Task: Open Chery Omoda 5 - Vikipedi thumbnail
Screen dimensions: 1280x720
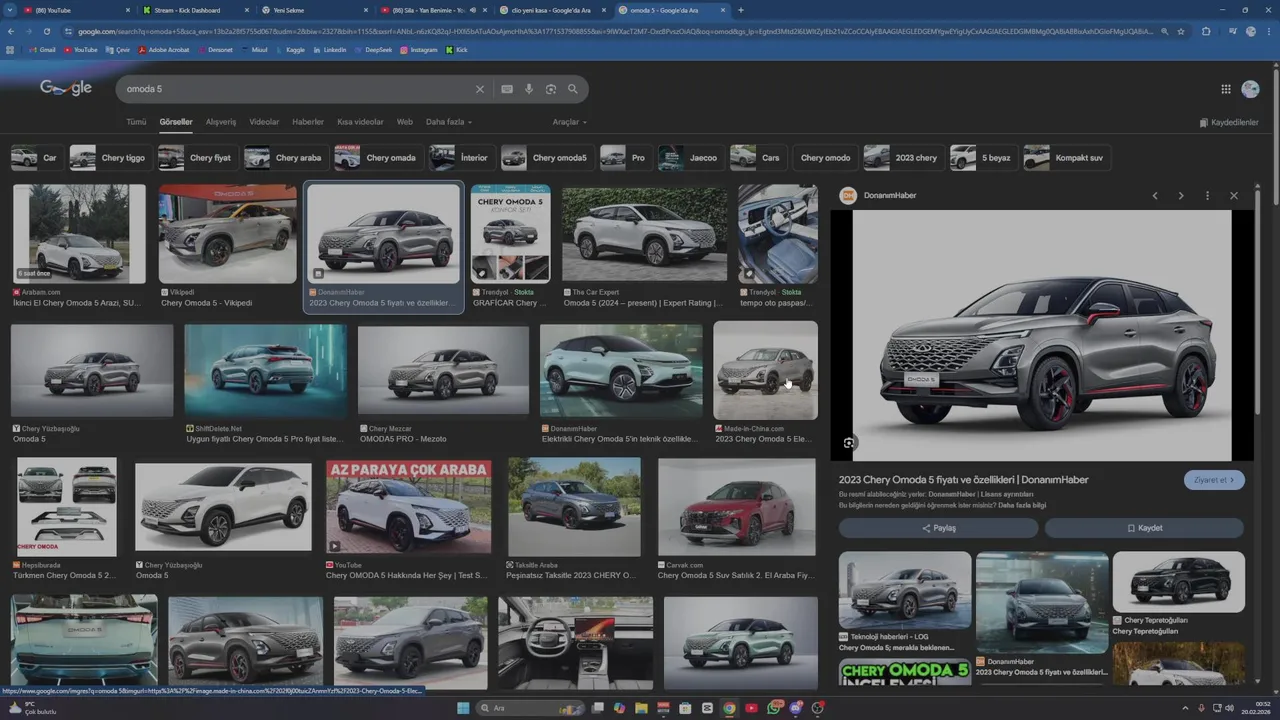Action: [227, 234]
